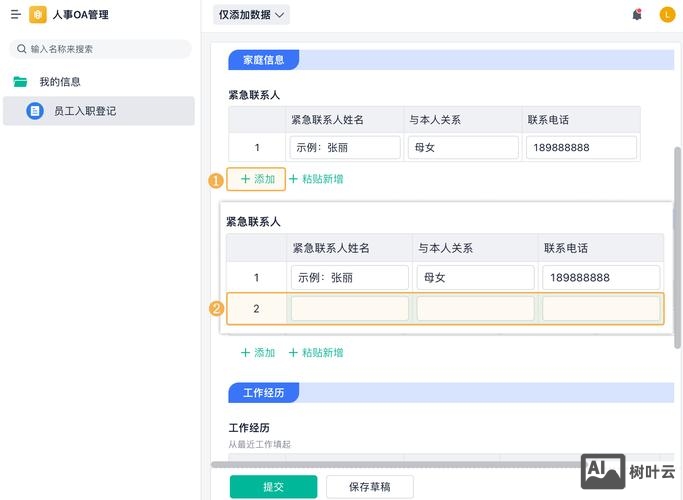
Task: Open the user avatar menu
Action: pos(667,14)
